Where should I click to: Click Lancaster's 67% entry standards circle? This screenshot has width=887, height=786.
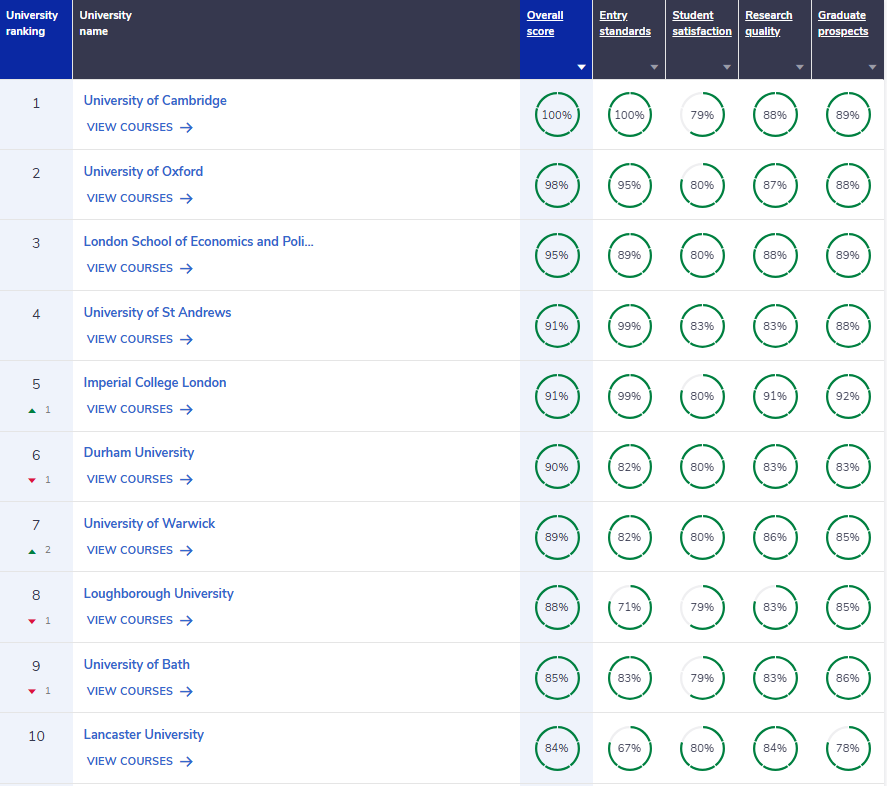[630, 748]
